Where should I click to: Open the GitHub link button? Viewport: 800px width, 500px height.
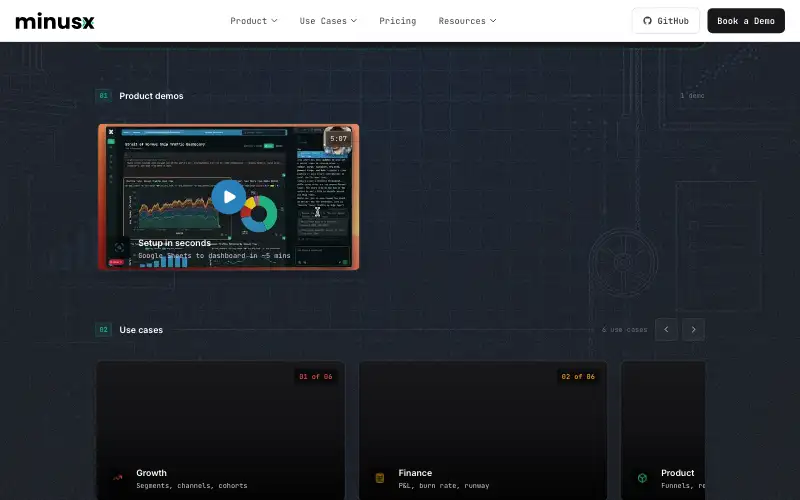point(666,21)
